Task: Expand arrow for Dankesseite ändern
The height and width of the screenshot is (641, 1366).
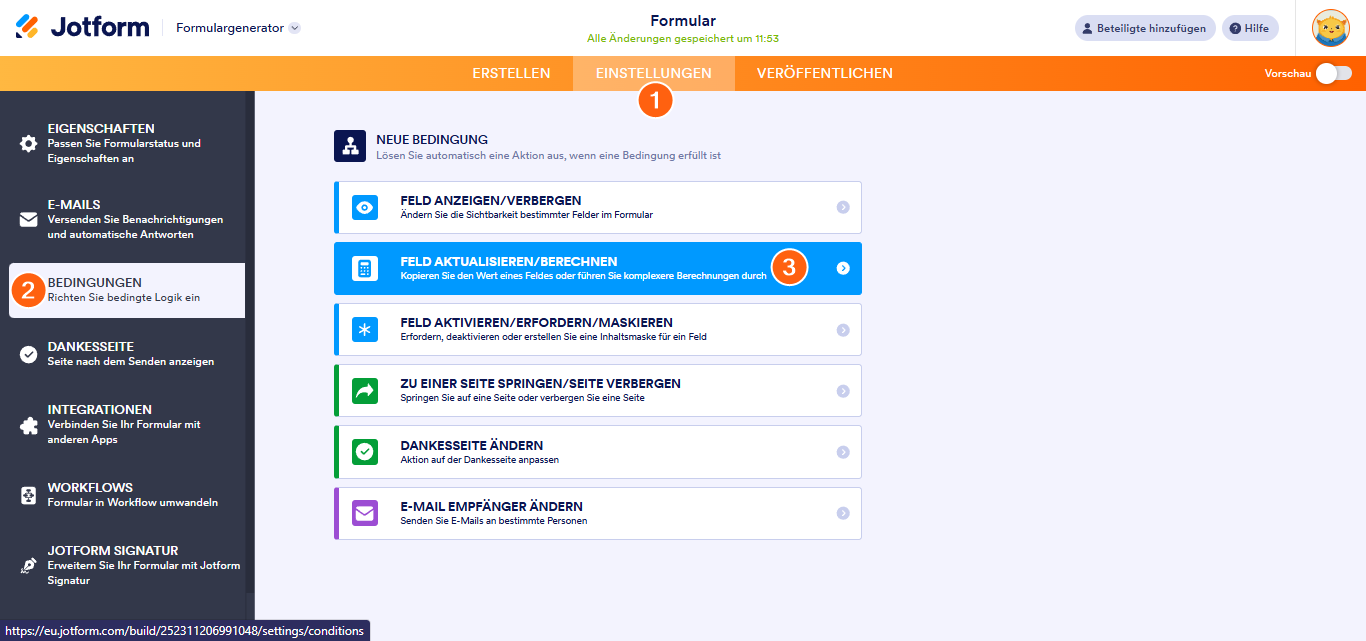Action: click(x=843, y=452)
